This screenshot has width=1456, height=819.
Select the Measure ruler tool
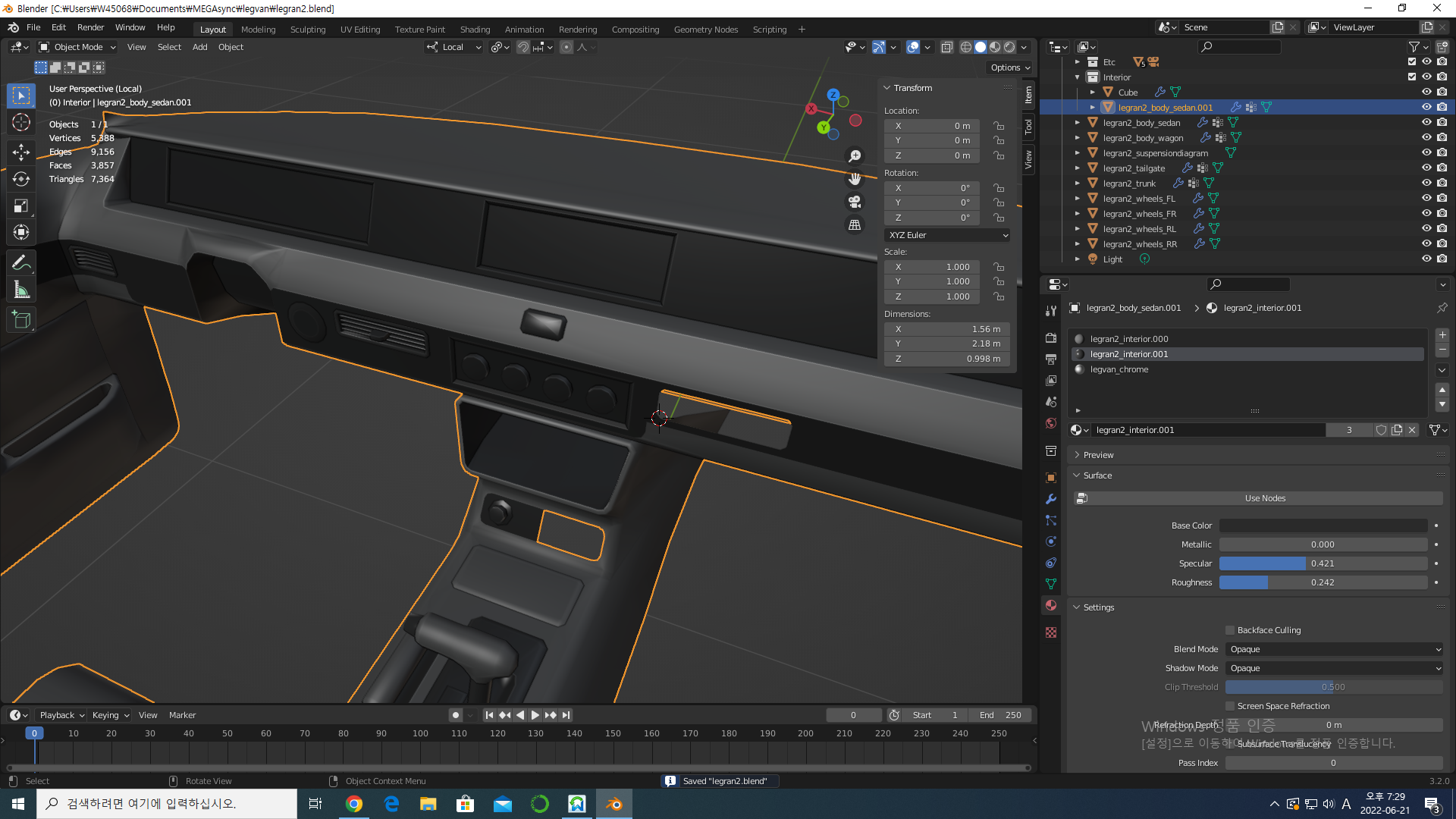(21, 290)
